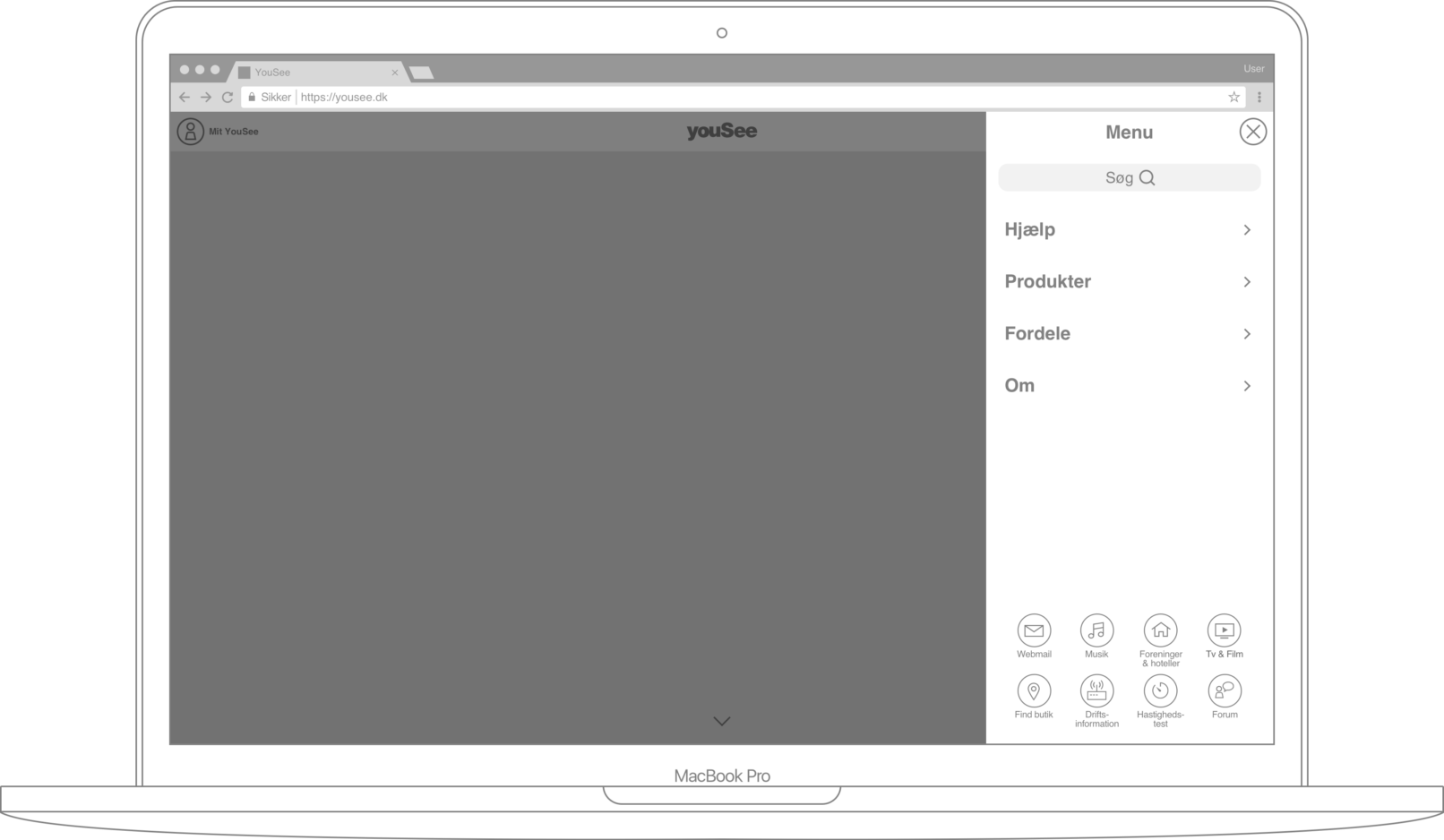Click the down chevron at the page bottom
Image resolution: width=1444 pixels, height=840 pixels.
pos(722,721)
